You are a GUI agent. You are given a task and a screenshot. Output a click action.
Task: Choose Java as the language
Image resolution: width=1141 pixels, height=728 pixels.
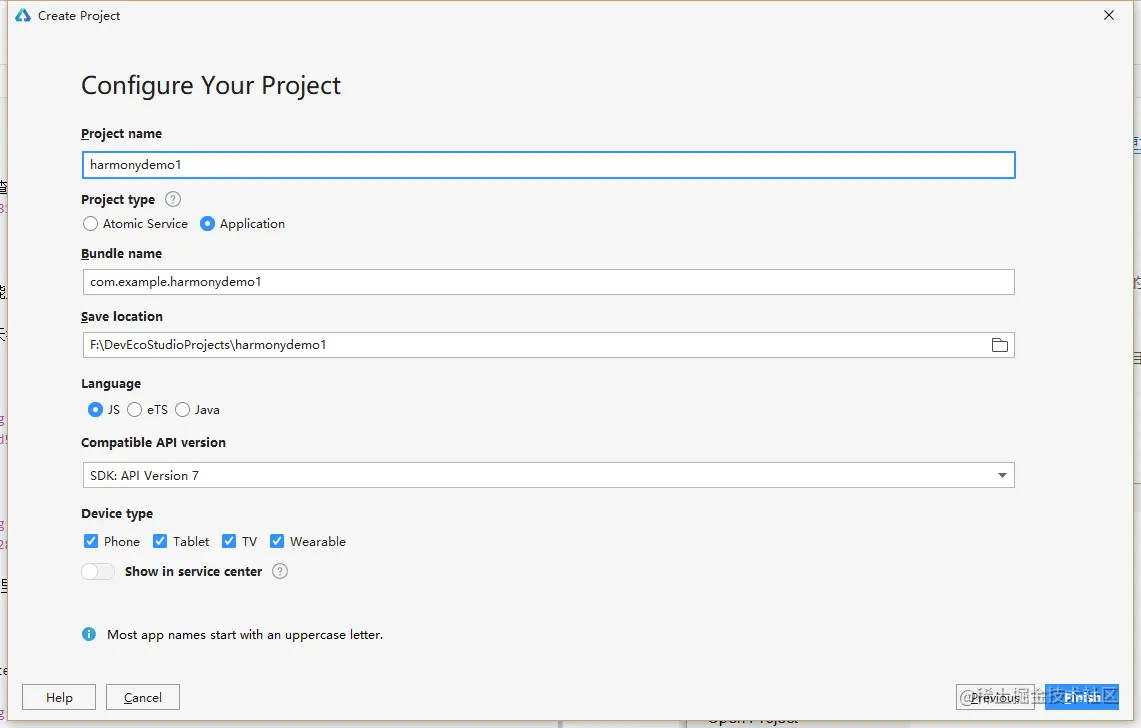[x=182, y=410]
